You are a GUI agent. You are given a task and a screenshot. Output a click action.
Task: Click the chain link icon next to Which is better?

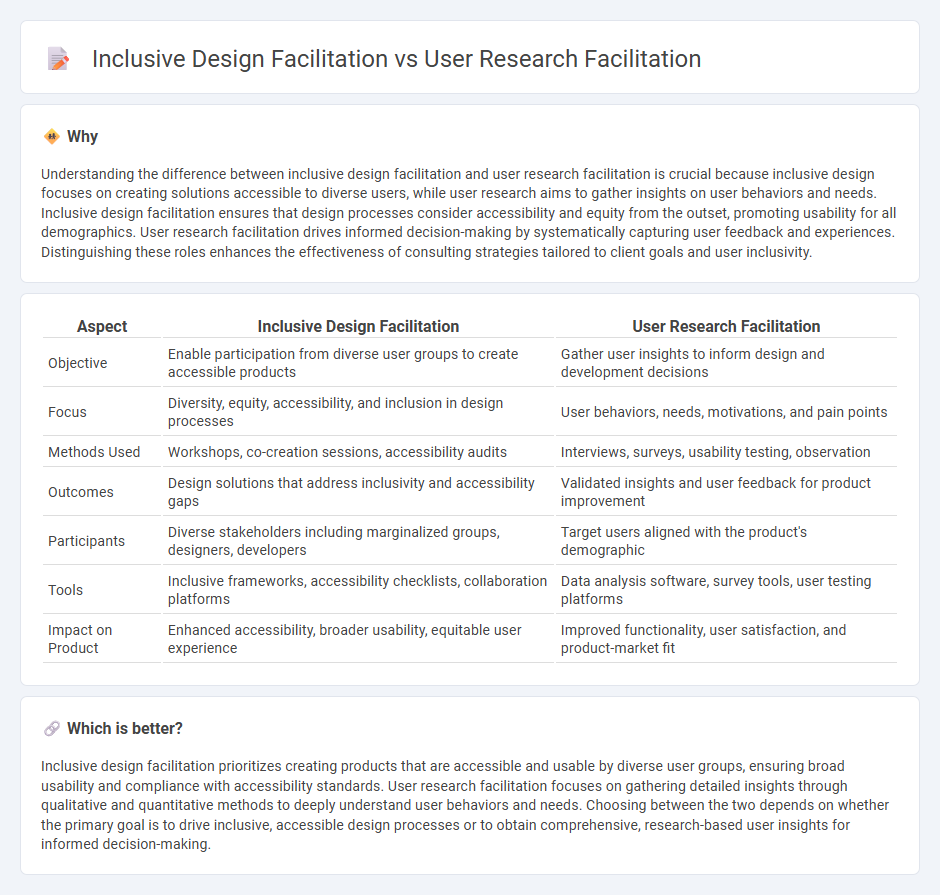tap(52, 728)
